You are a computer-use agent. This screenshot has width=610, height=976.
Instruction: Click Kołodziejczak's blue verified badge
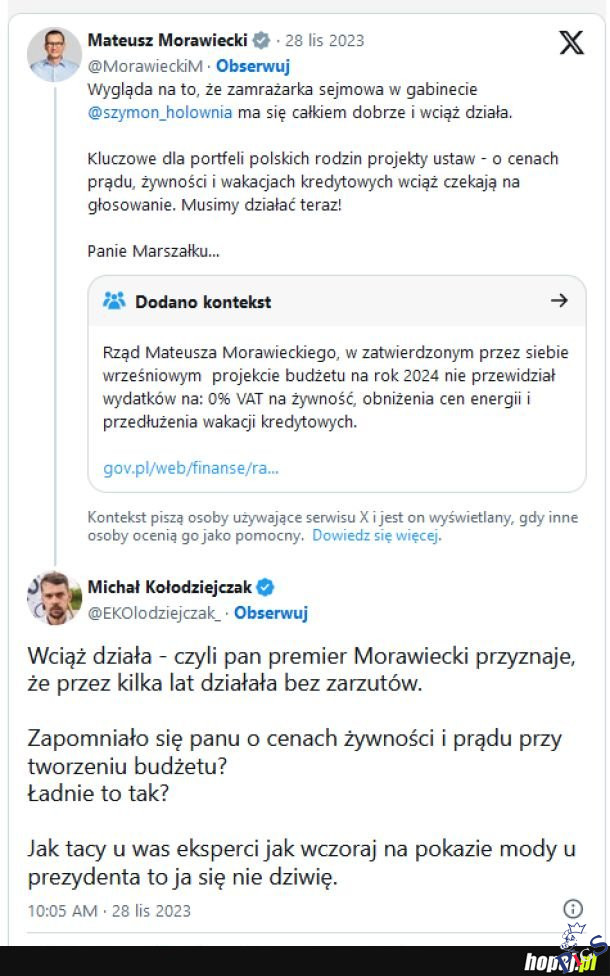[266, 587]
